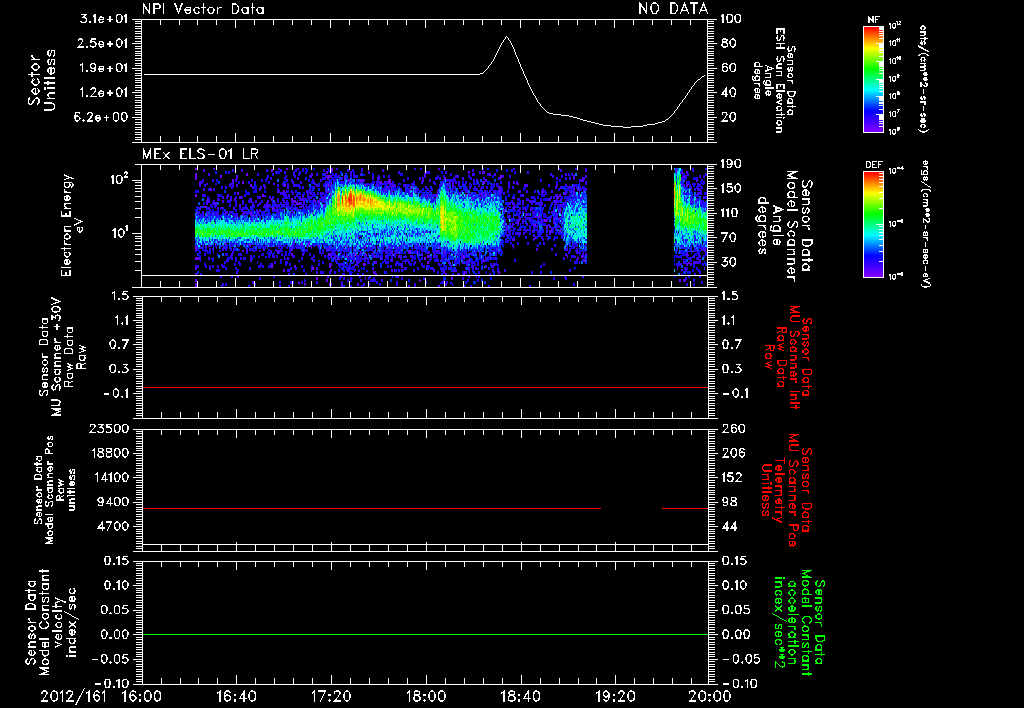Click the 20:00 end time label
1024x708 pixels.
(710, 696)
